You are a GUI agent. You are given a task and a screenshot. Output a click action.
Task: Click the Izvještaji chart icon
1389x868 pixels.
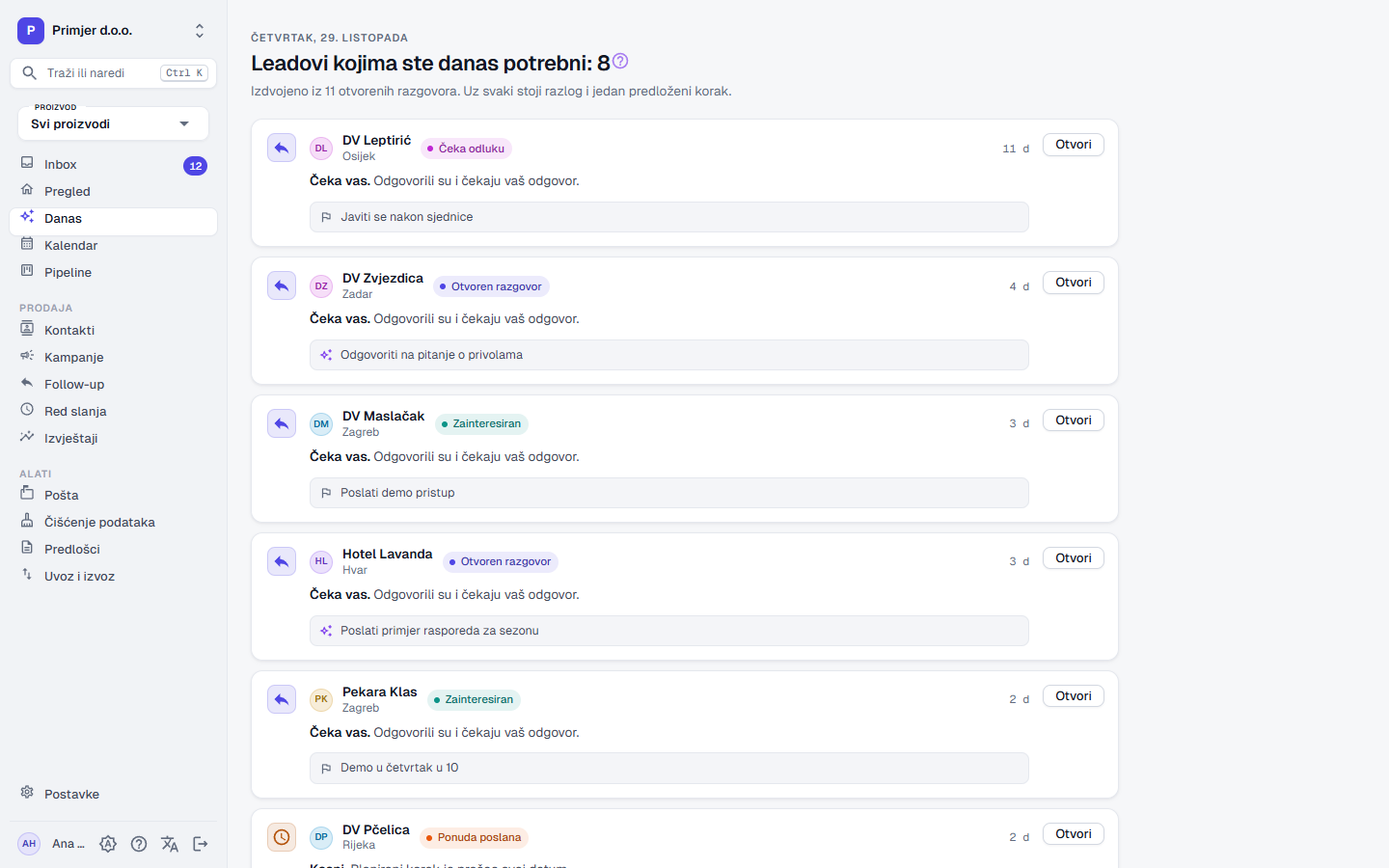(27, 437)
